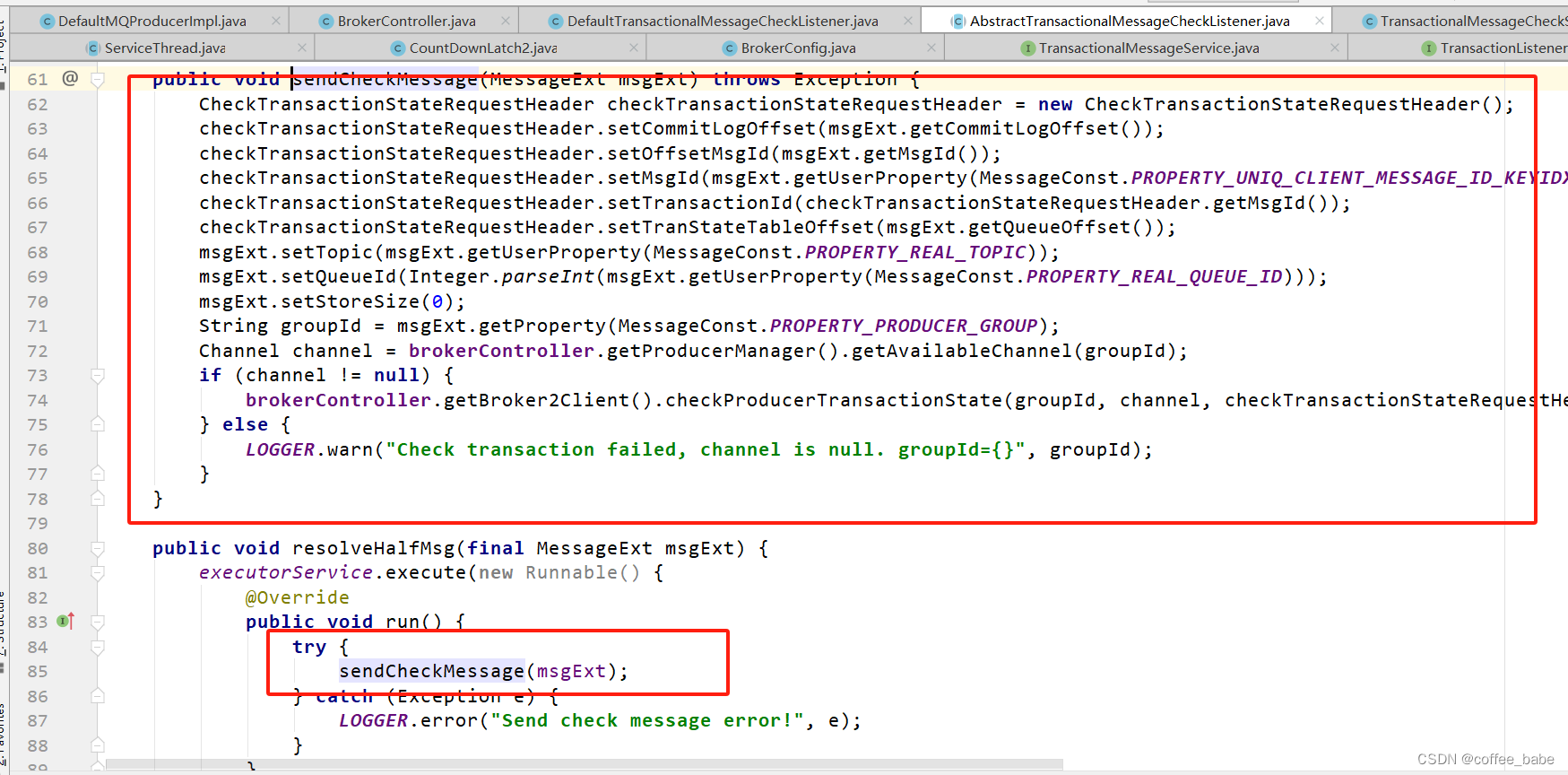1568x775 pixels.
Task: Click setOffsetMsgId on line 64
Action: point(689,154)
